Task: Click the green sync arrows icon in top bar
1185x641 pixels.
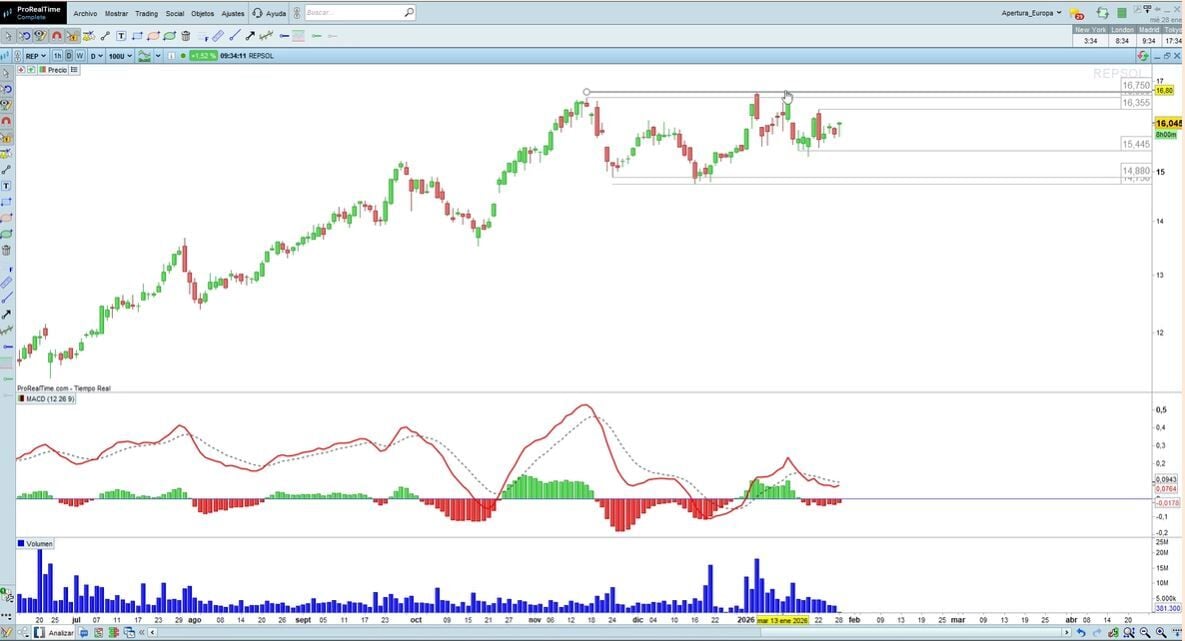Action: (1103, 13)
